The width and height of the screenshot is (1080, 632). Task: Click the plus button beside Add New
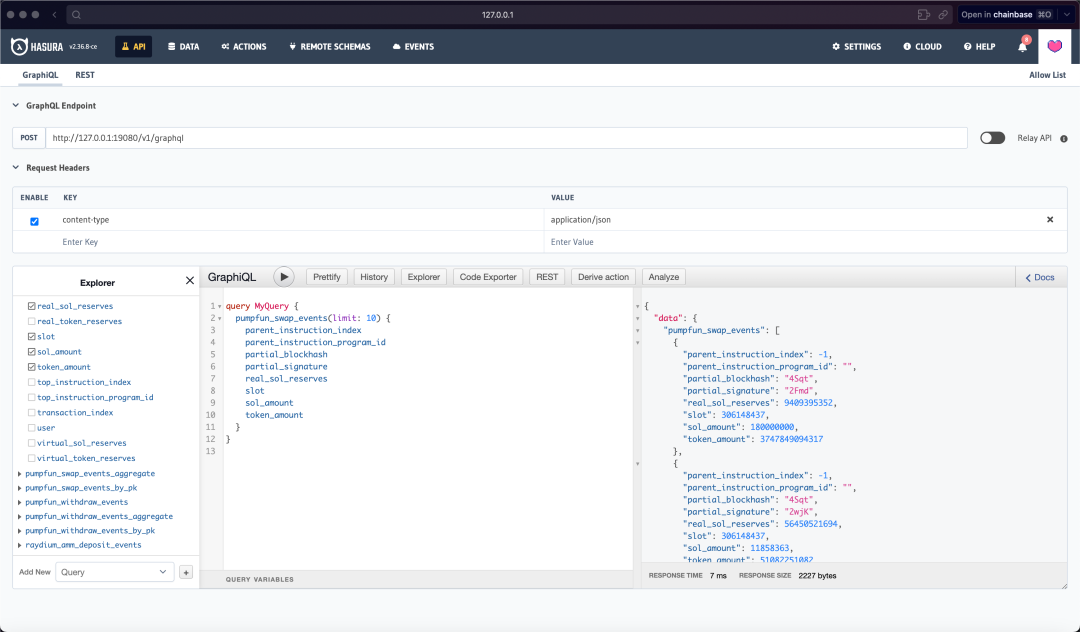186,572
